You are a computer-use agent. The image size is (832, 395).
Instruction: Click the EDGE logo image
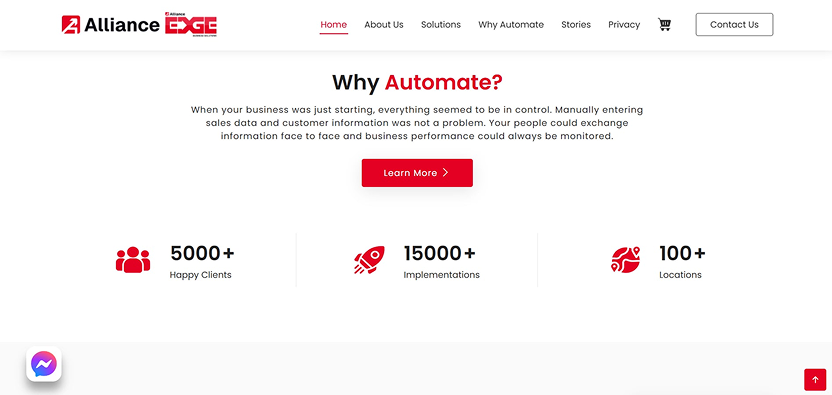[x=190, y=24]
